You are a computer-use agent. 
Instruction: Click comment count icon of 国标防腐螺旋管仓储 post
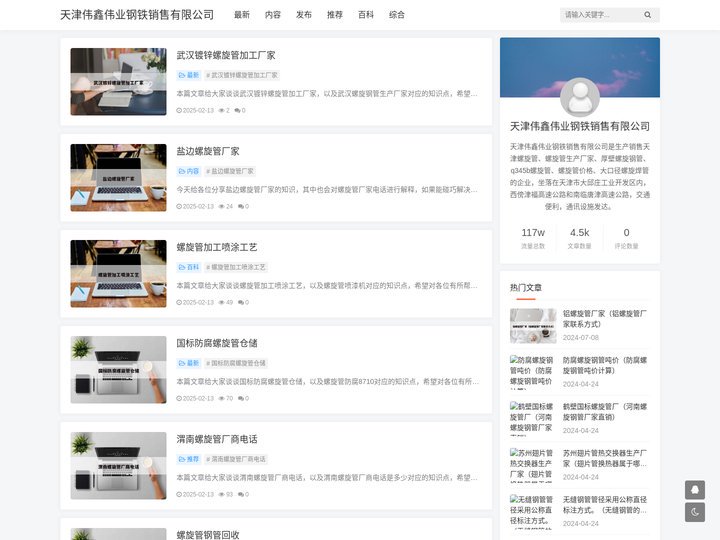[243, 399]
